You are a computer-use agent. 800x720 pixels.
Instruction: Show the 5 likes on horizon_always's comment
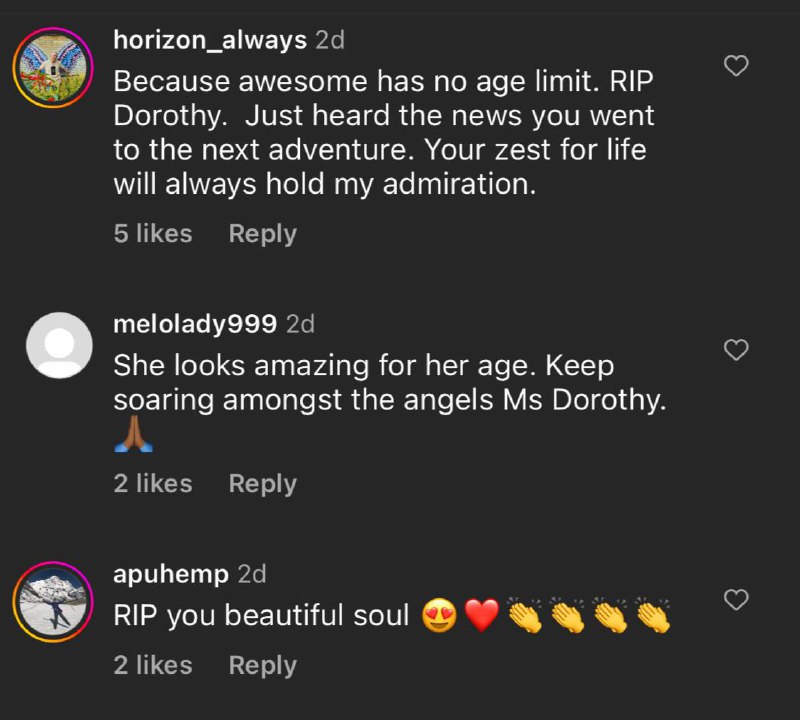tap(152, 234)
